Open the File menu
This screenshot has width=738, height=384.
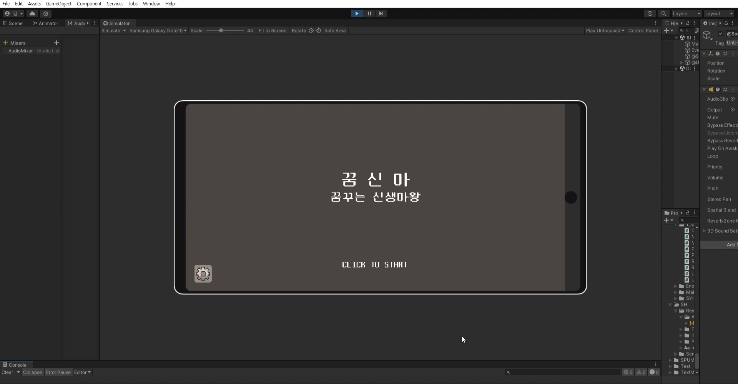pyautogui.click(x=6, y=4)
